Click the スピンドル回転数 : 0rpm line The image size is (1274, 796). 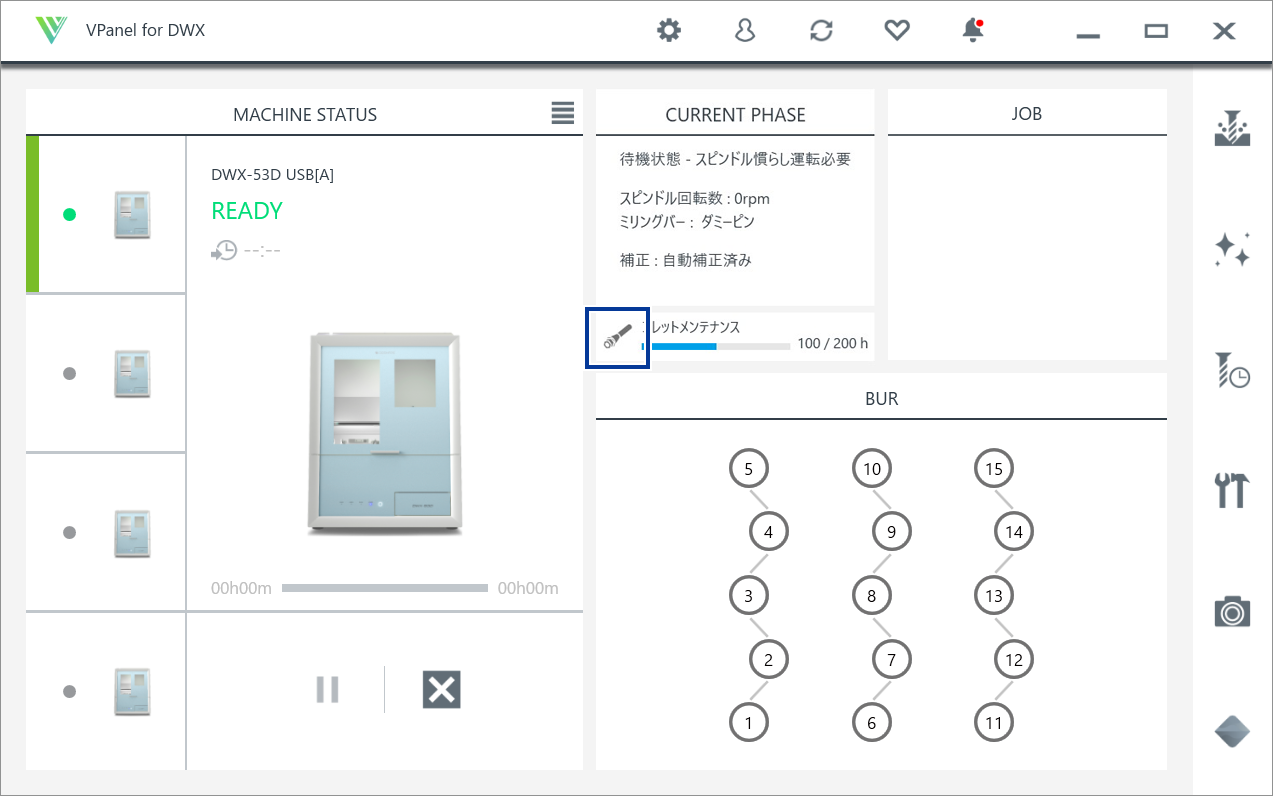tap(695, 198)
